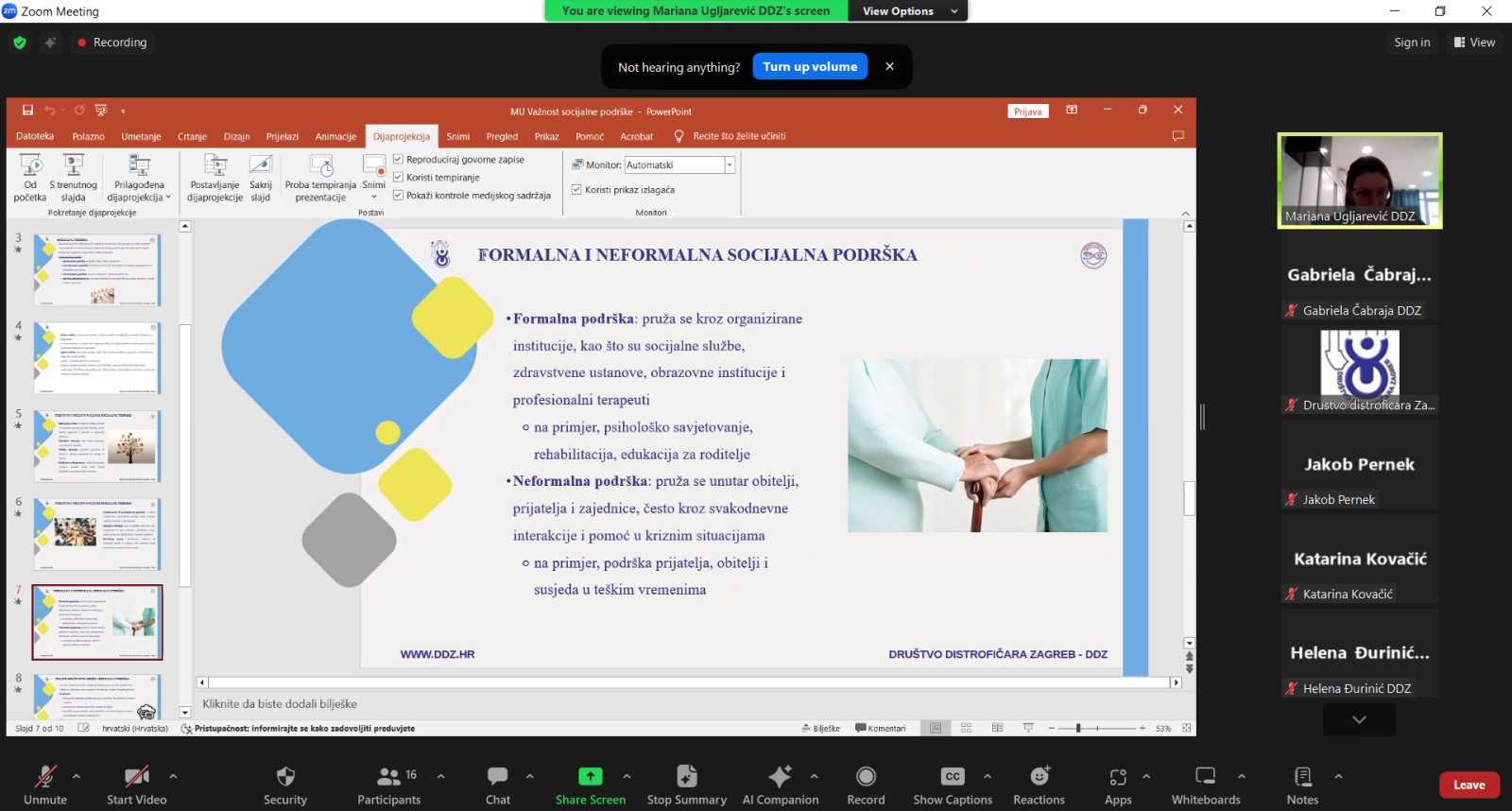Click the Security shield icon

285,777
